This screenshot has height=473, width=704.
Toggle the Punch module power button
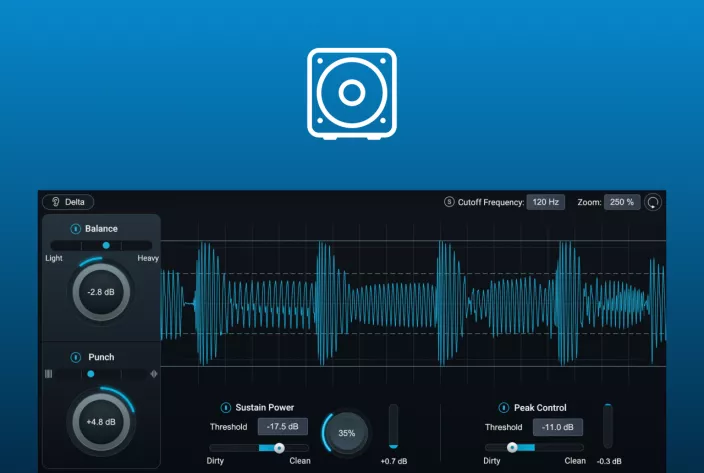pyautogui.click(x=76, y=357)
